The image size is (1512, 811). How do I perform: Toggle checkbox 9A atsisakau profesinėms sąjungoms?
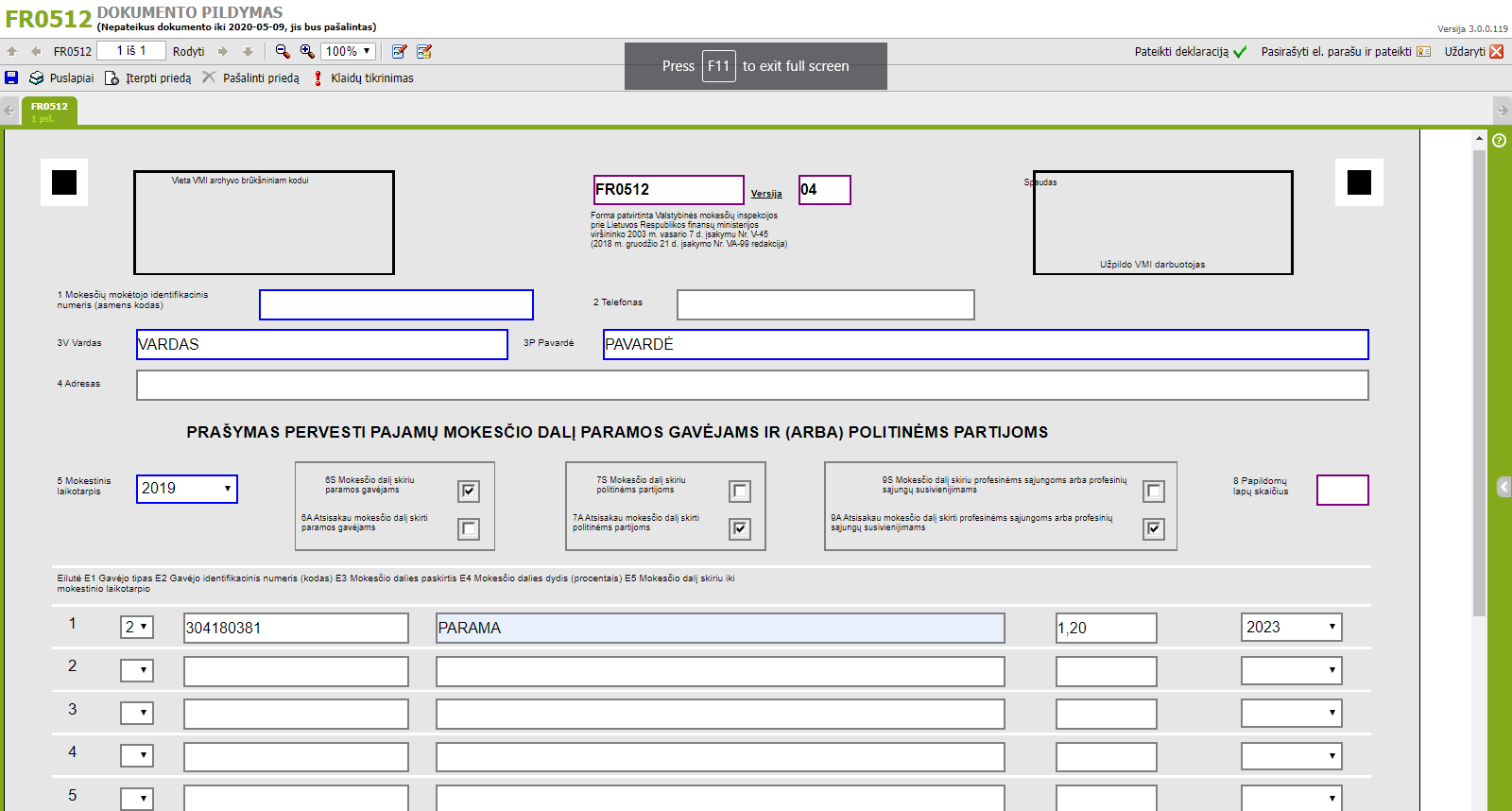(x=1154, y=529)
